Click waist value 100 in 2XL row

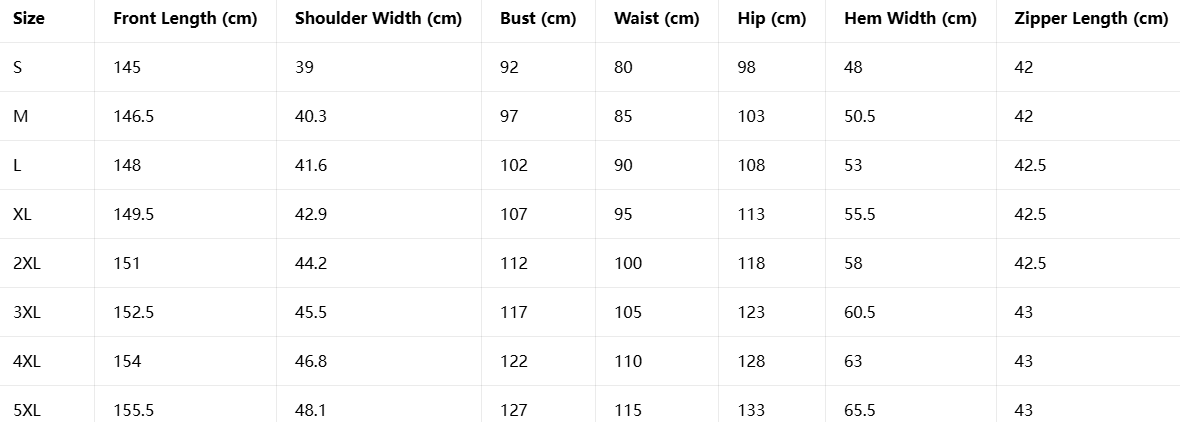(x=628, y=263)
